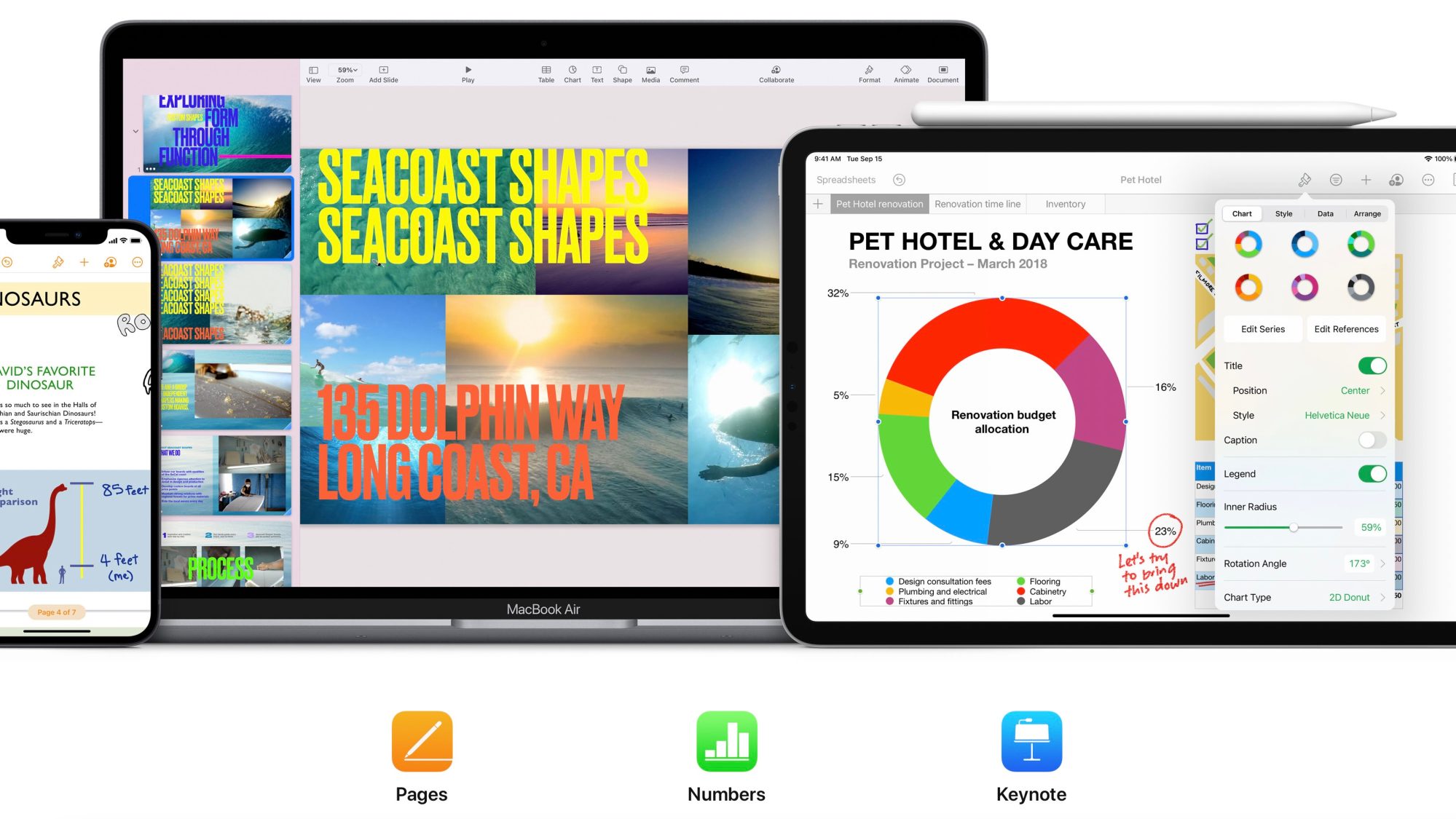
Task: Expand the Position settings row
Action: 1383,390
